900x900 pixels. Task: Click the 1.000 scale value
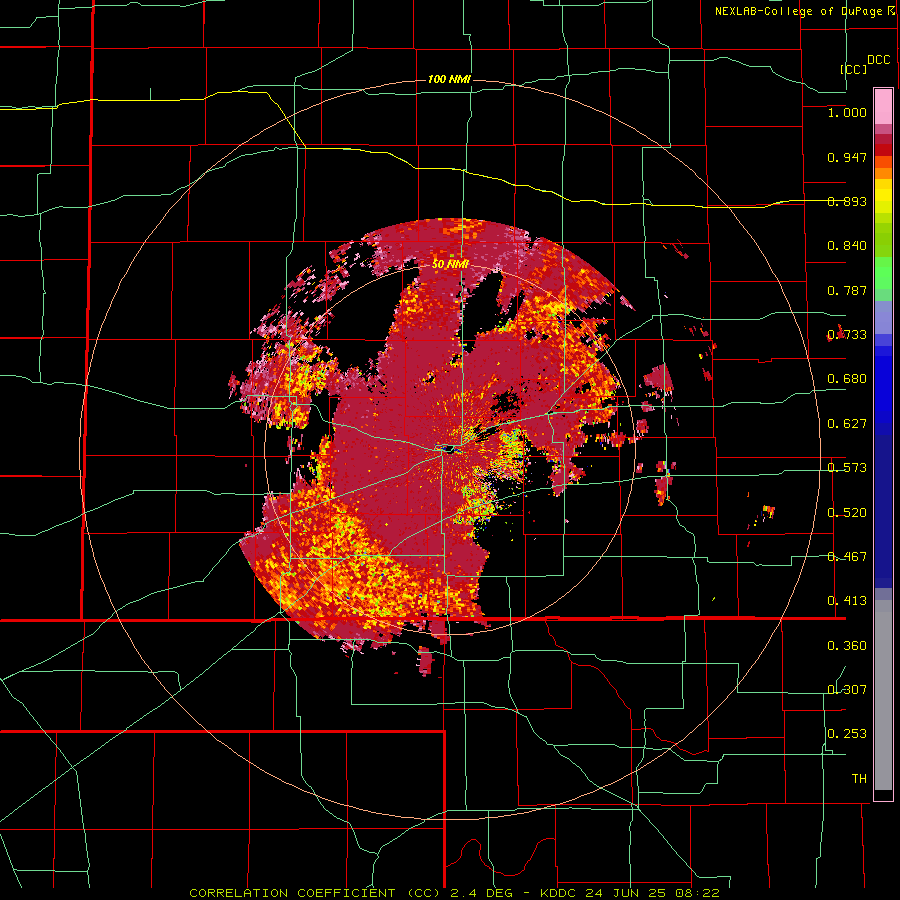[x=847, y=112]
